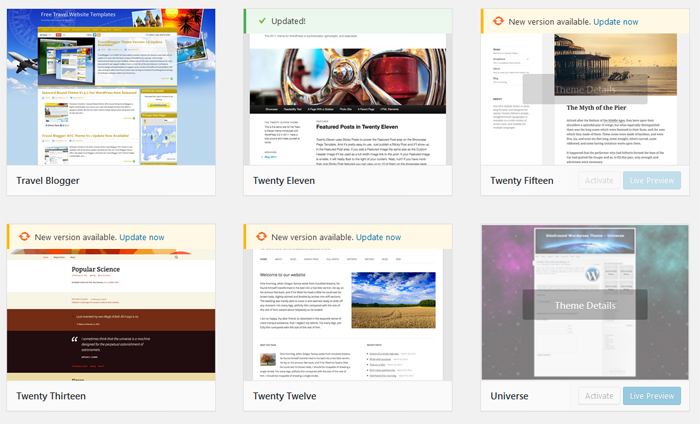
Task: Click the Universe theme name
Action: click(x=509, y=396)
